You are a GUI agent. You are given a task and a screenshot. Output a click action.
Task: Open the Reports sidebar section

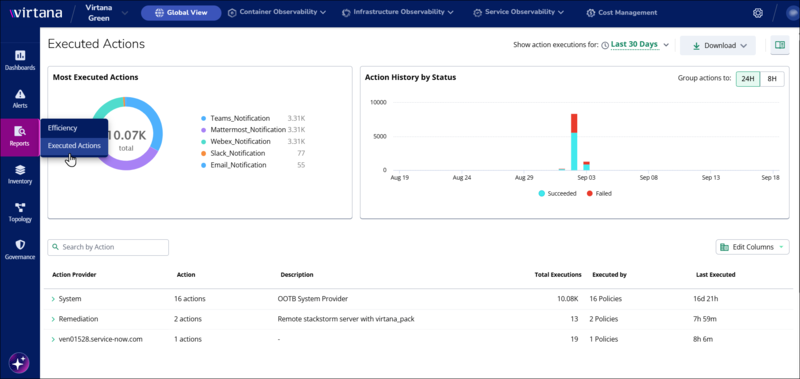click(20, 137)
